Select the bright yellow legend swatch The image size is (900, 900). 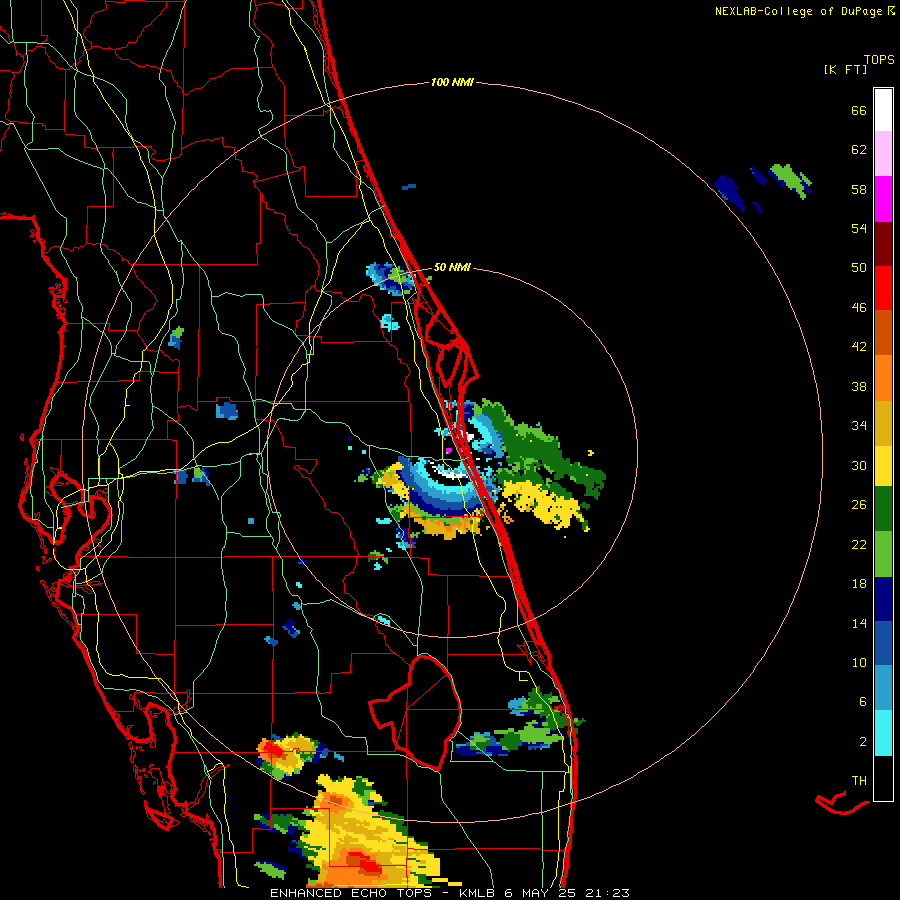tap(883, 465)
